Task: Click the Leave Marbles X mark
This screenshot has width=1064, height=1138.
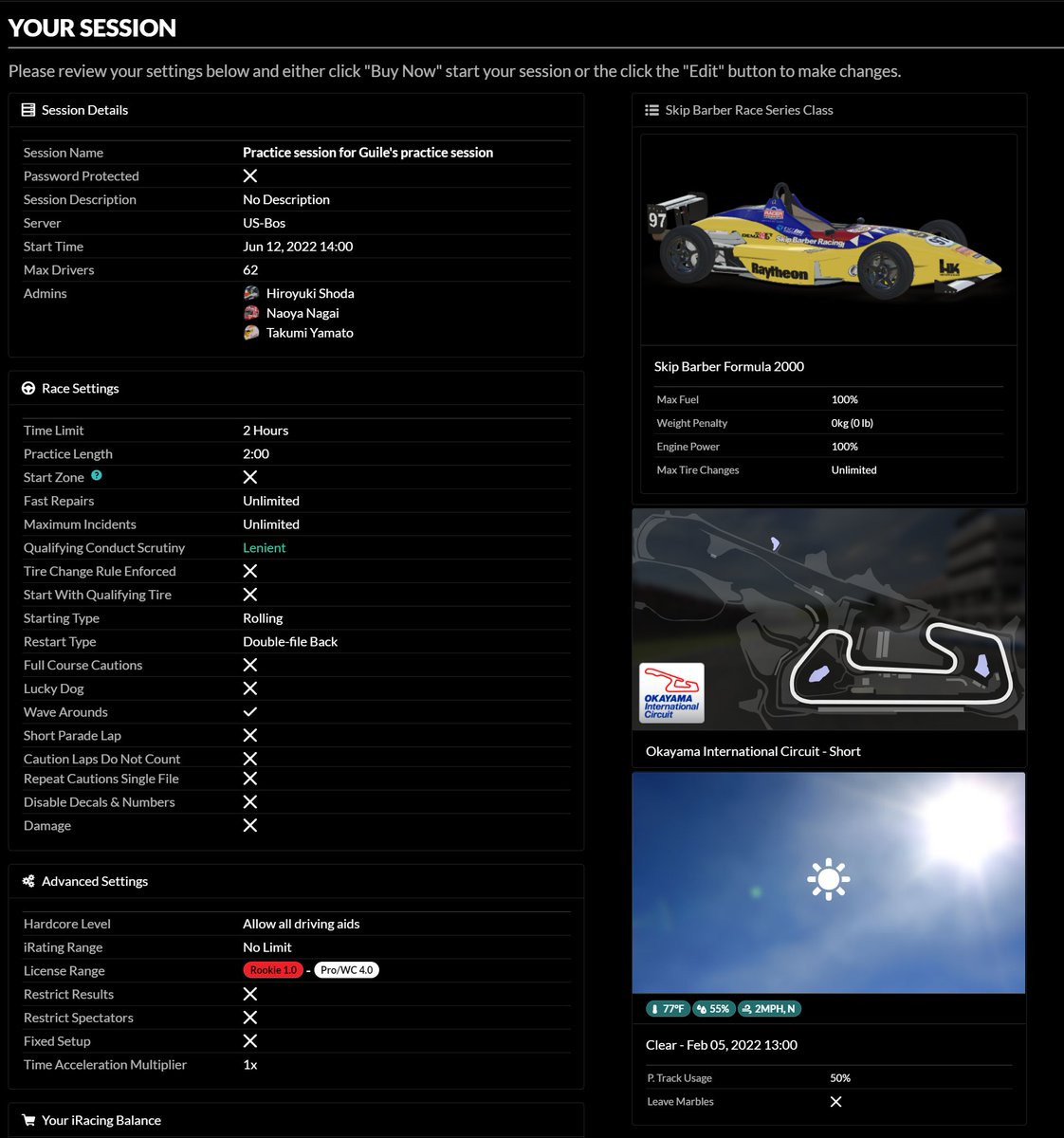Action: point(835,1102)
